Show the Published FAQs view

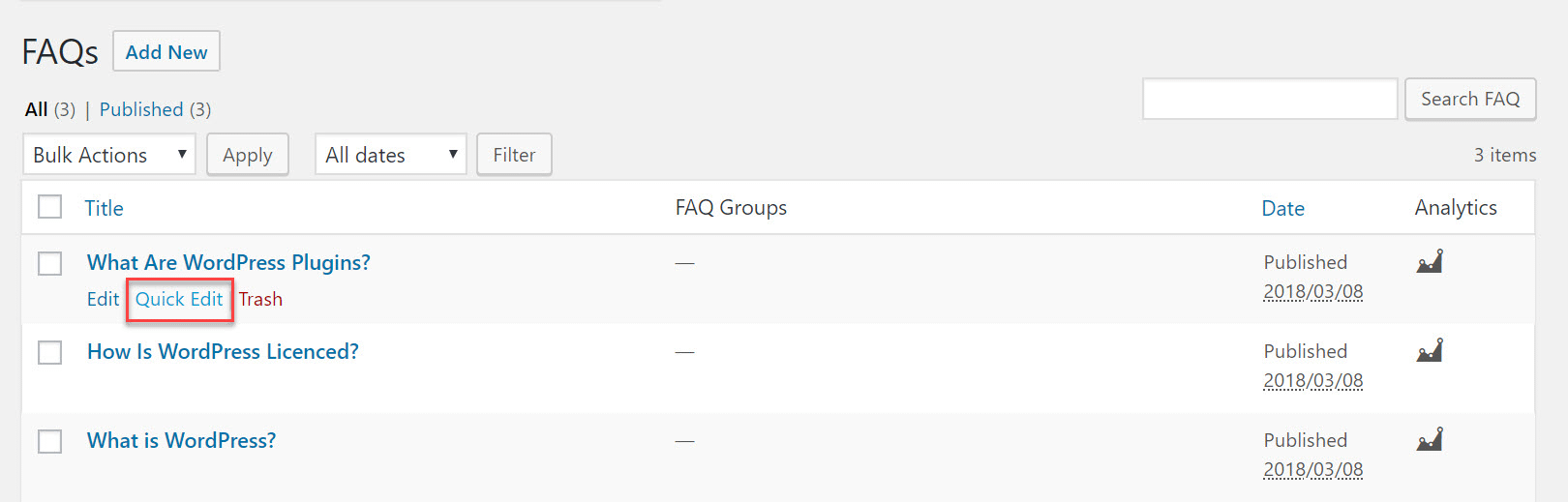(x=141, y=109)
